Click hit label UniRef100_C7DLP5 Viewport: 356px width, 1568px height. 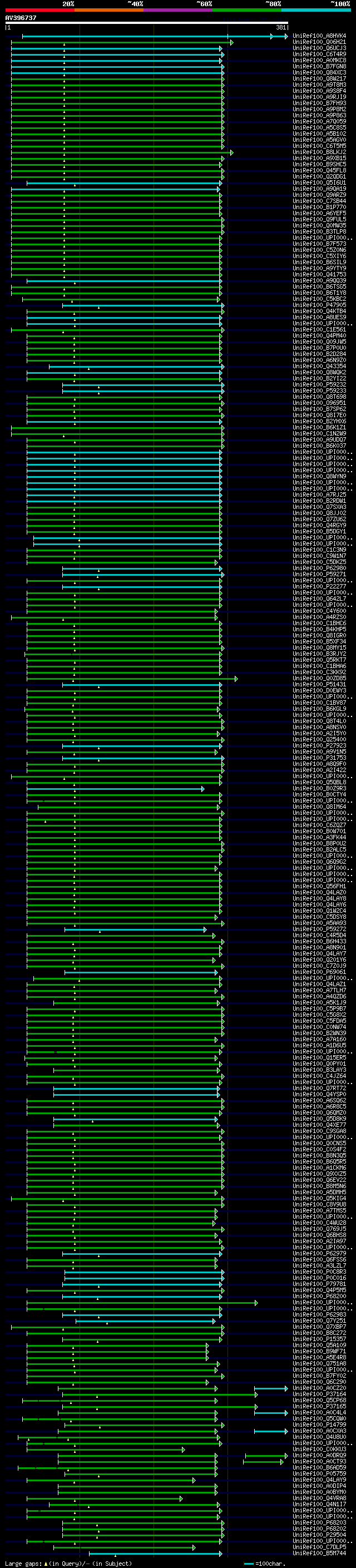pyautogui.click(x=319, y=1547)
